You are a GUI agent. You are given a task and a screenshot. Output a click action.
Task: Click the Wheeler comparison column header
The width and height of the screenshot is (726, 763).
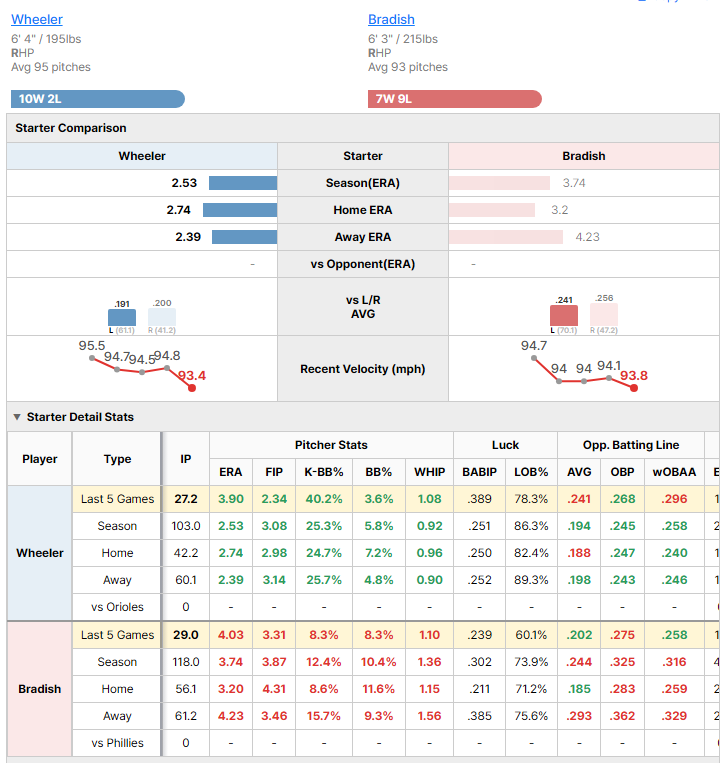142,156
